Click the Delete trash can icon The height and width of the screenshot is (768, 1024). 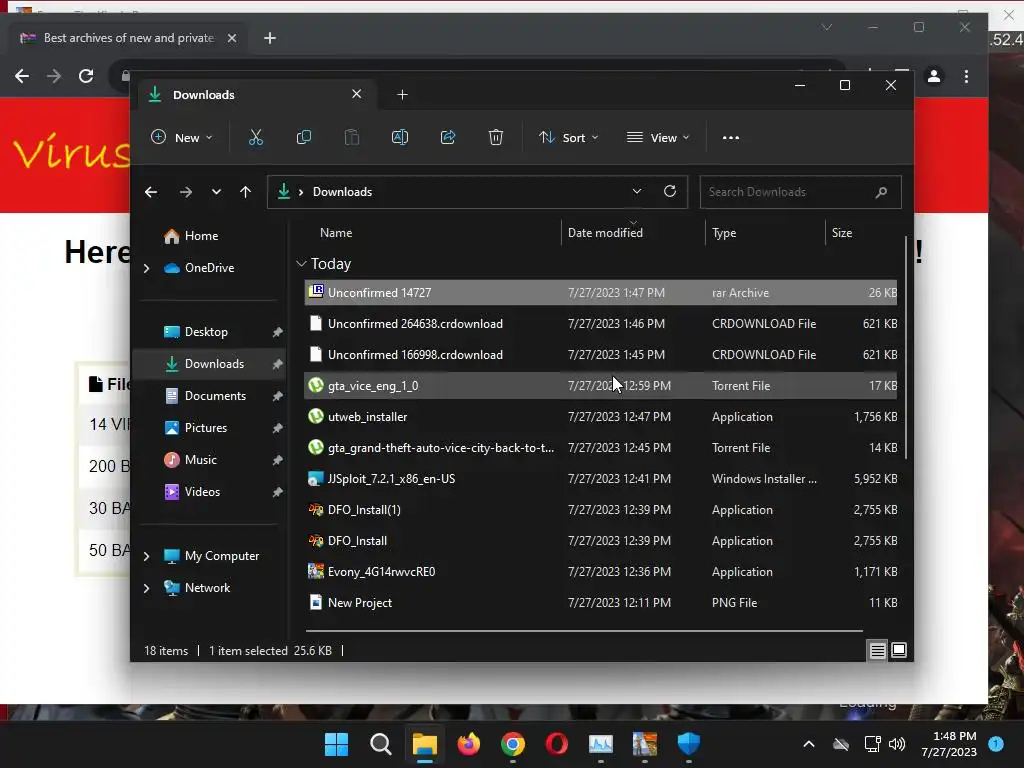click(x=496, y=137)
